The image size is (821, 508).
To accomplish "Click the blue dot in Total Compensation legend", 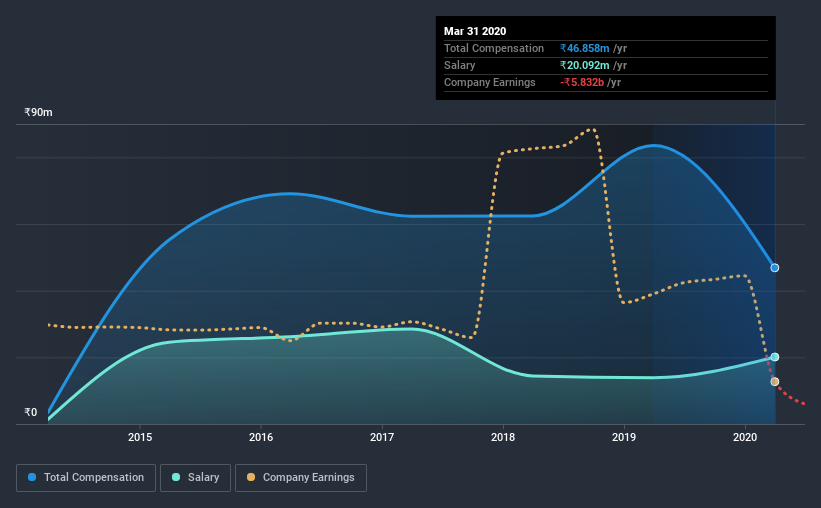I will [x=32, y=477].
